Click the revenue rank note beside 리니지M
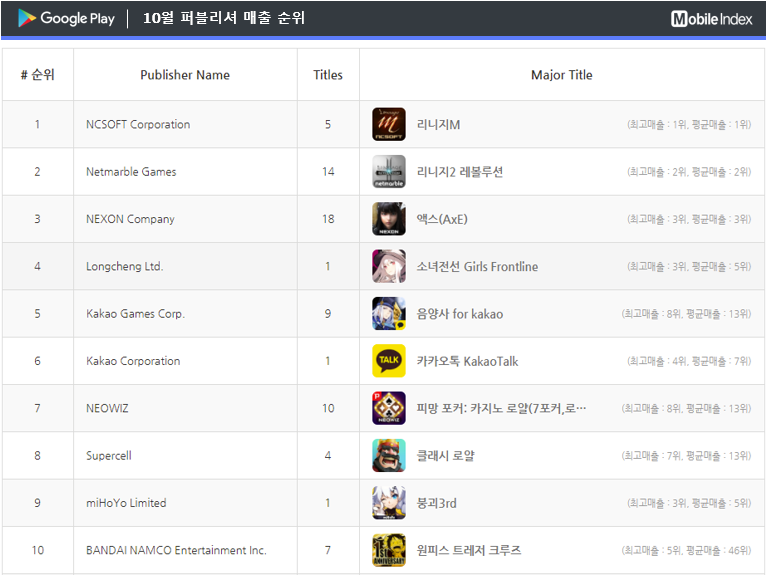Image resolution: width=767 pixels, height=575 pixels. (x=689, y=125)
